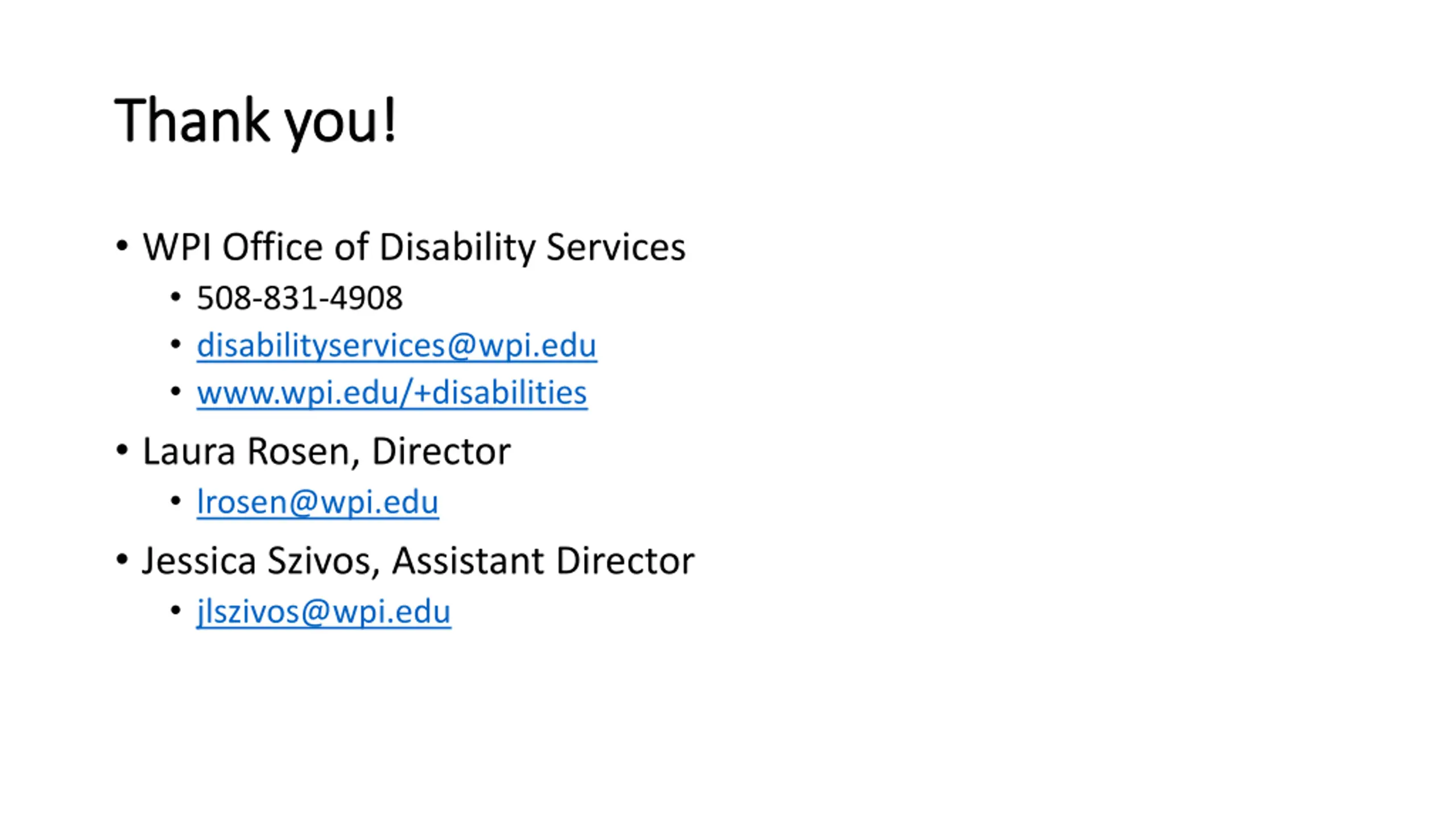This screenshot has height=819, width=1456.
Task: Click the bullet before disabilityservices email
Action: 176,344
